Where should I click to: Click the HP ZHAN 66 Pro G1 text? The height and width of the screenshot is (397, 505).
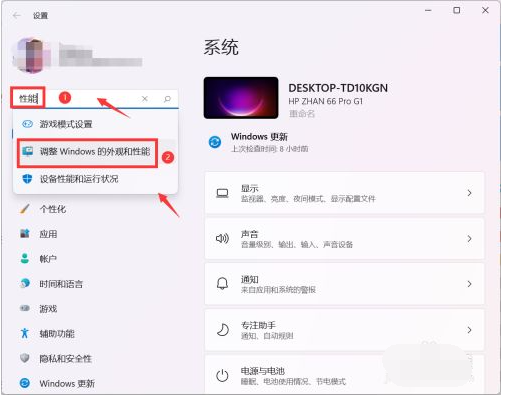(x=326, y=101)
